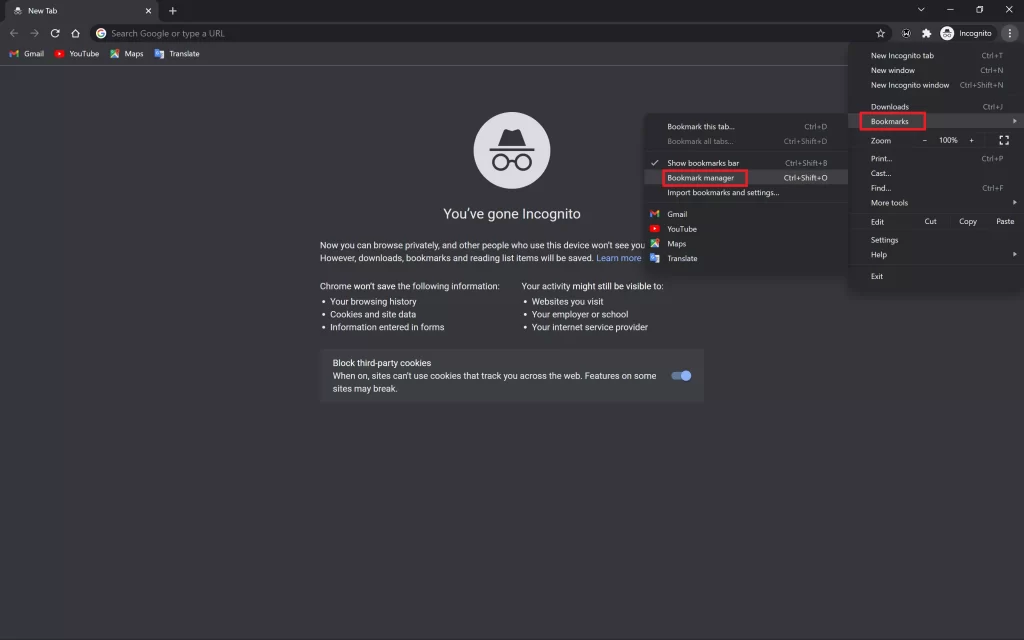Select Gmail in the Bookmarks submenu
Screen dimensions: 1024x640
pyautogui.click(x=746, y=214)
